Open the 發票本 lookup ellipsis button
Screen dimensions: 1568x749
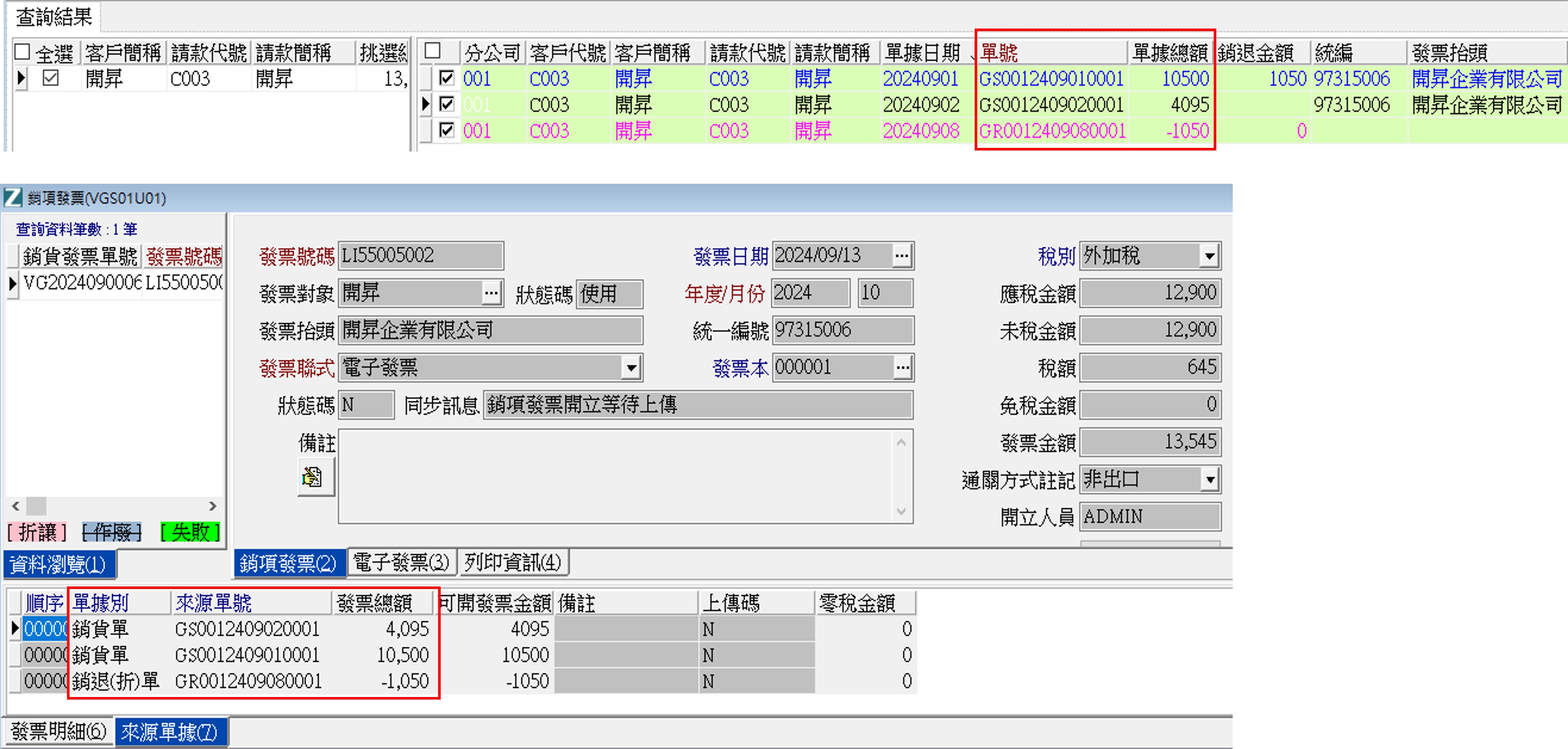pyautogui.click(x=901, y=367)
